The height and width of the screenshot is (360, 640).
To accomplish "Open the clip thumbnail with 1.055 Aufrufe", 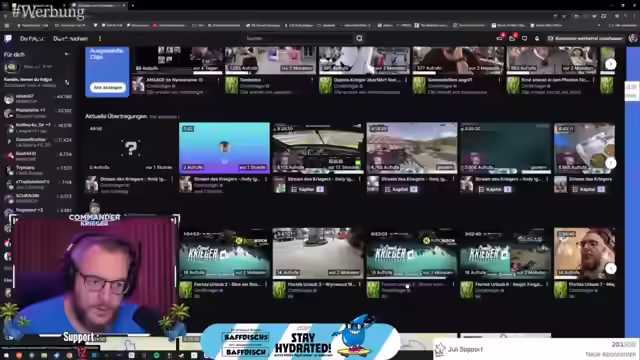I will click(270, 60).
